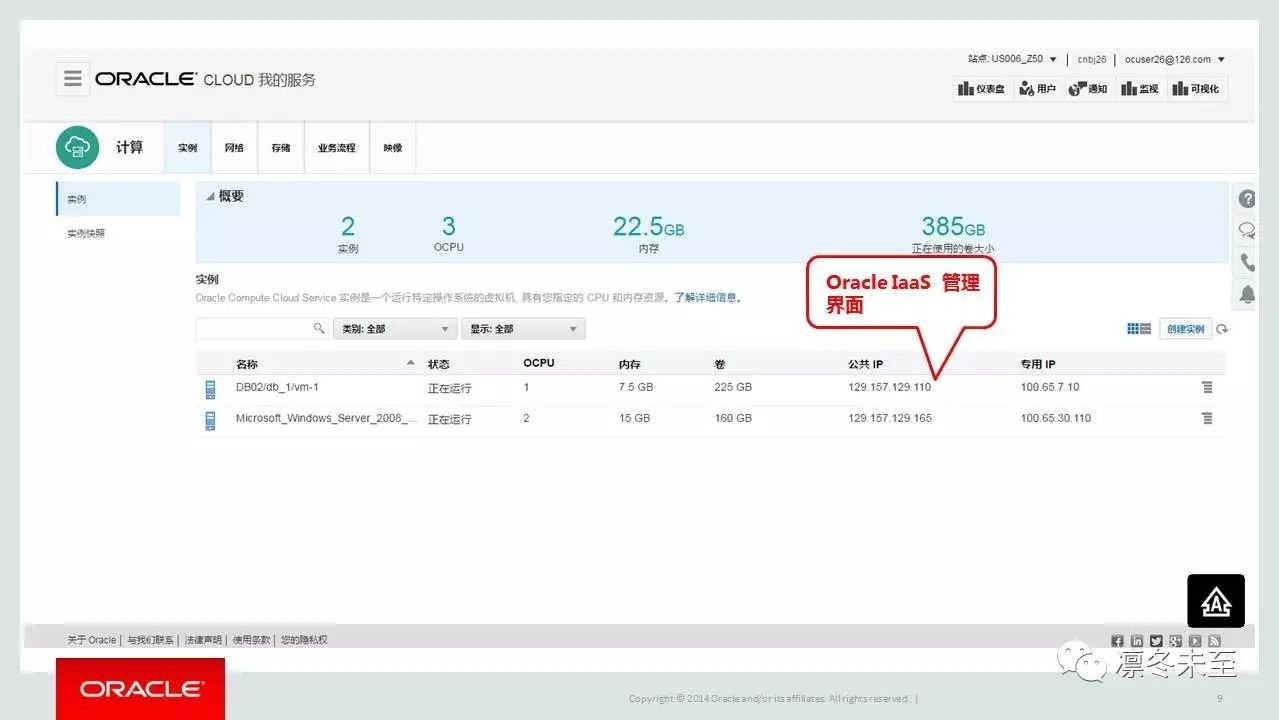The height and width of the screenshot is (720, 1279).
Task: Click the DB02/db_1/vm-1 server icon
Action: tap(210, 389)
